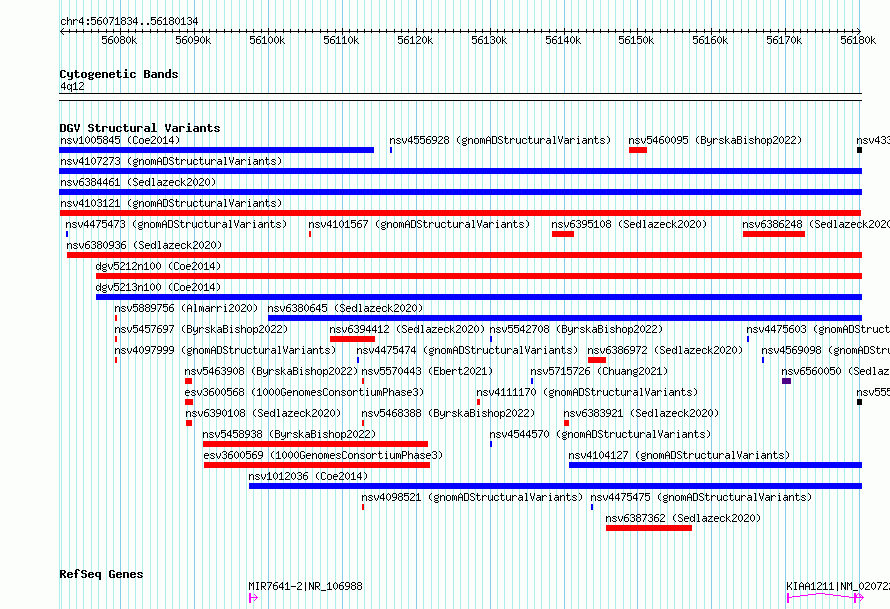Open MIR7641-2|NR_106988 gene label
This screenshot has height=609, width=890.
tap(305, 586)
